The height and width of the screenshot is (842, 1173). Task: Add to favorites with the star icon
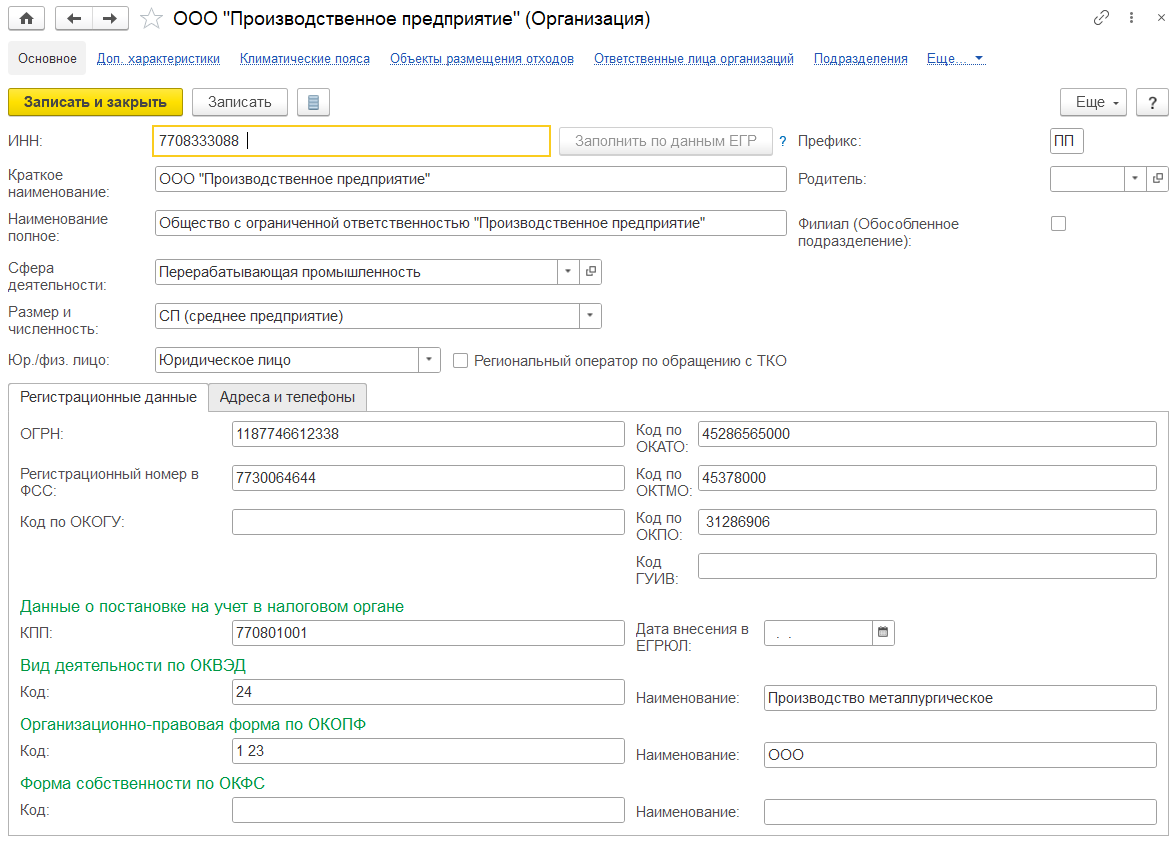pyautogui.click(x=151, y=18)
